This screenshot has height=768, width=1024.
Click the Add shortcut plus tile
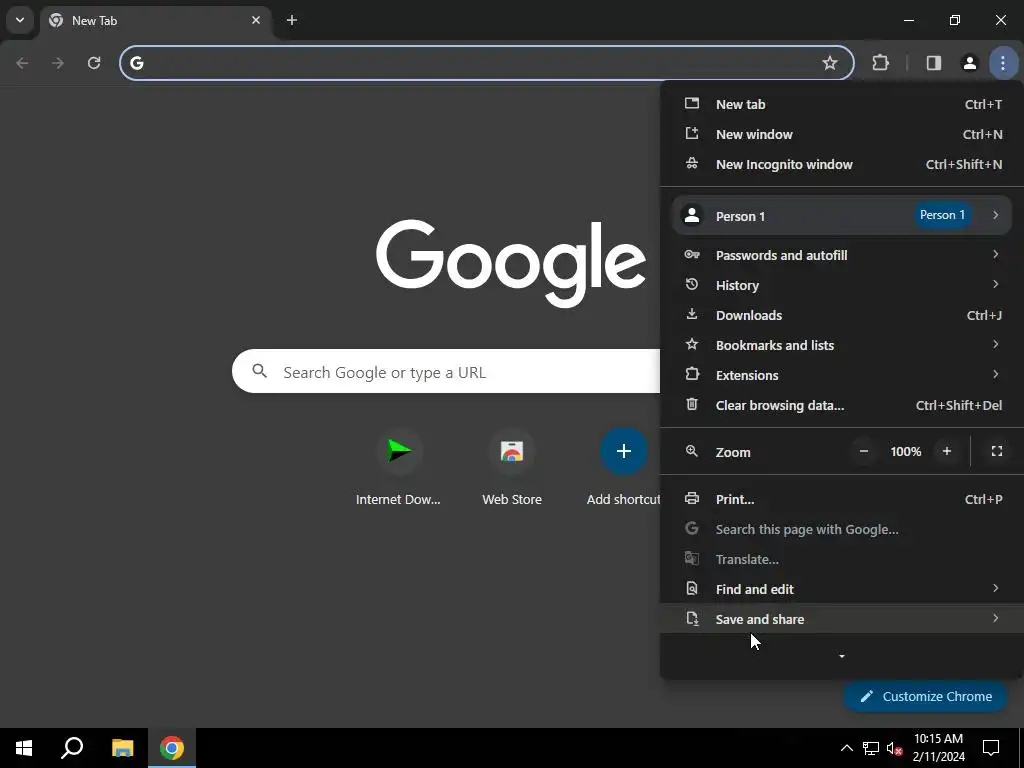(624, 451)
